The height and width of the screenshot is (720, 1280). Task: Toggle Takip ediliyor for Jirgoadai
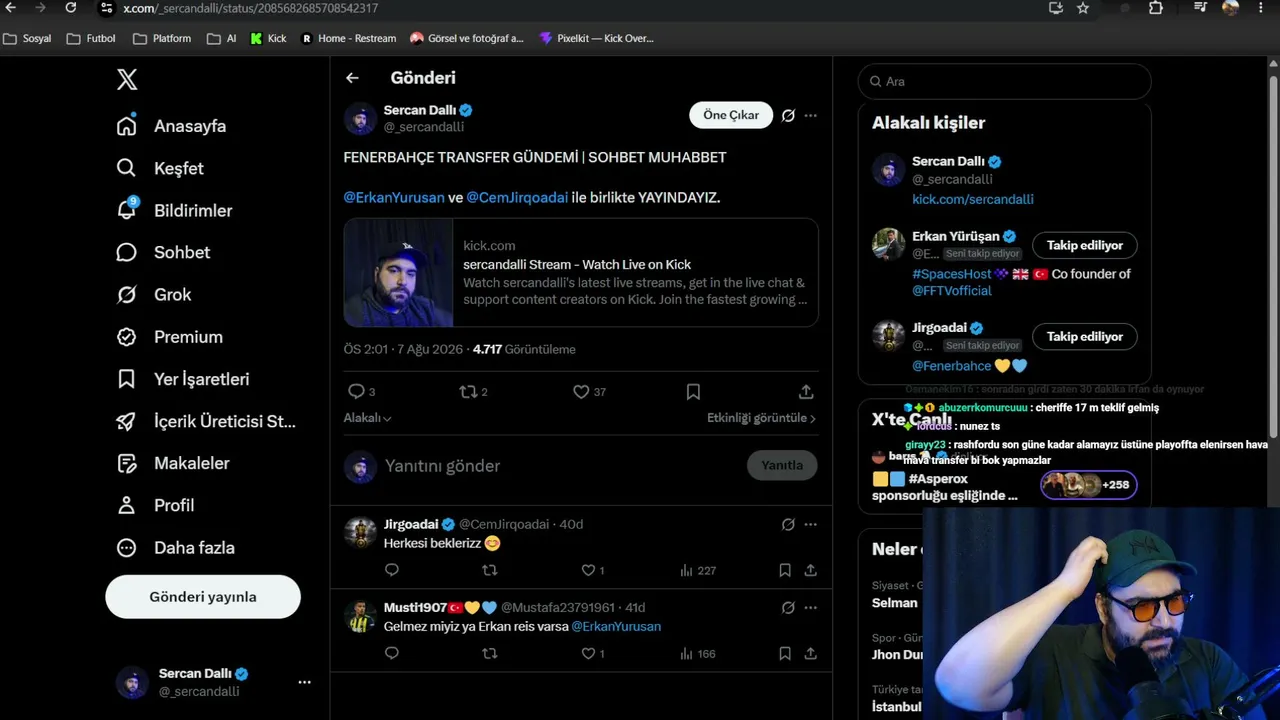1085,337
